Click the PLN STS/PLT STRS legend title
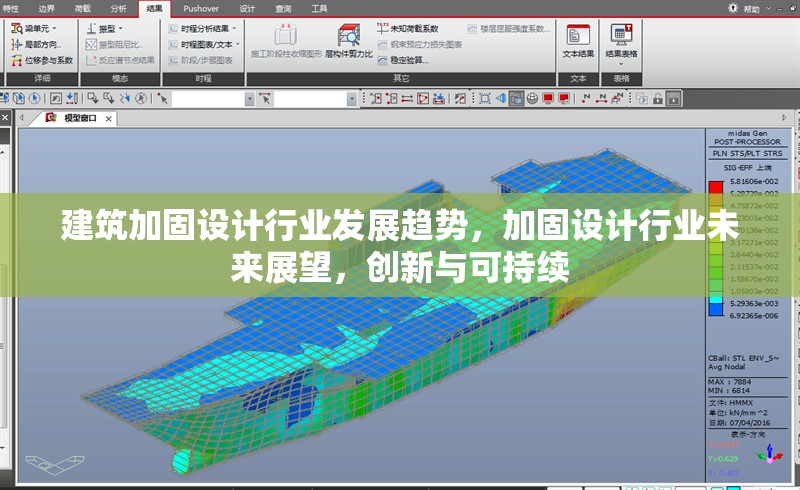 [x=747, y=153]
